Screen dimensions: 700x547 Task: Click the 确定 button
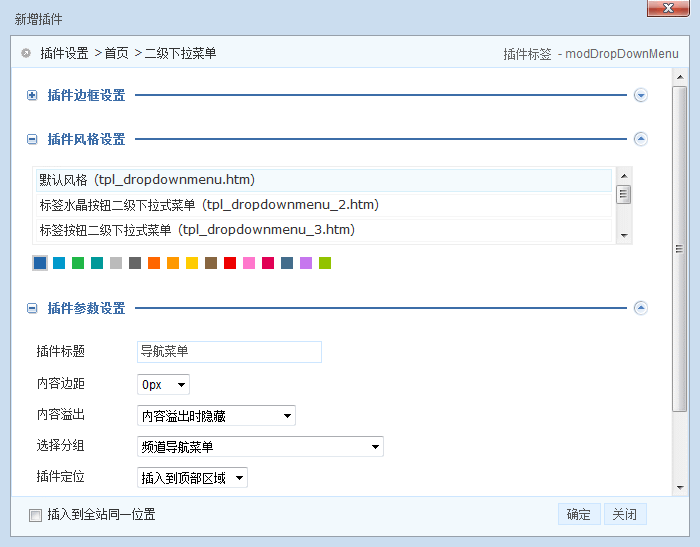coord(578,515)
